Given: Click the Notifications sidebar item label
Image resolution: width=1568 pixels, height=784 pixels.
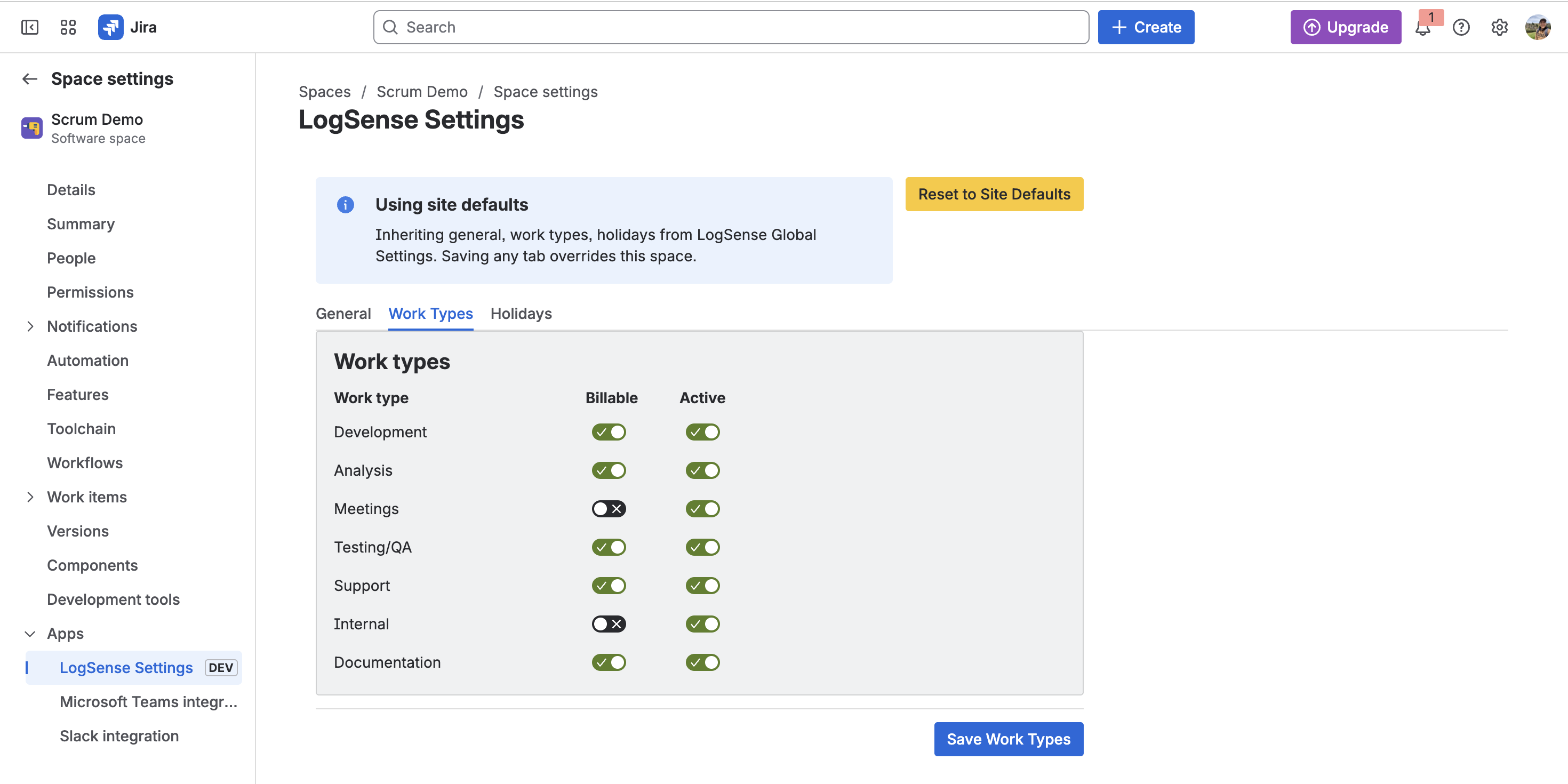Looking at the screenshot, I should [x=92, y=326].
